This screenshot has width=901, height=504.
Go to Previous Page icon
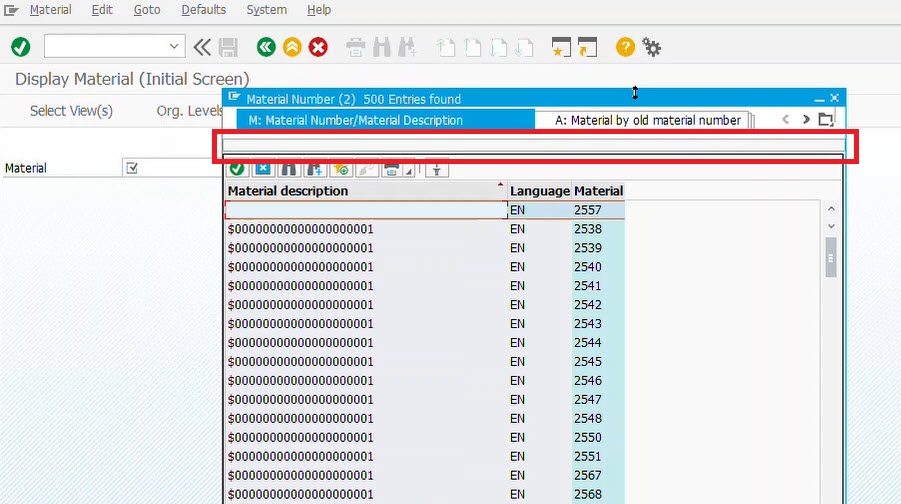tap(472, 47)
